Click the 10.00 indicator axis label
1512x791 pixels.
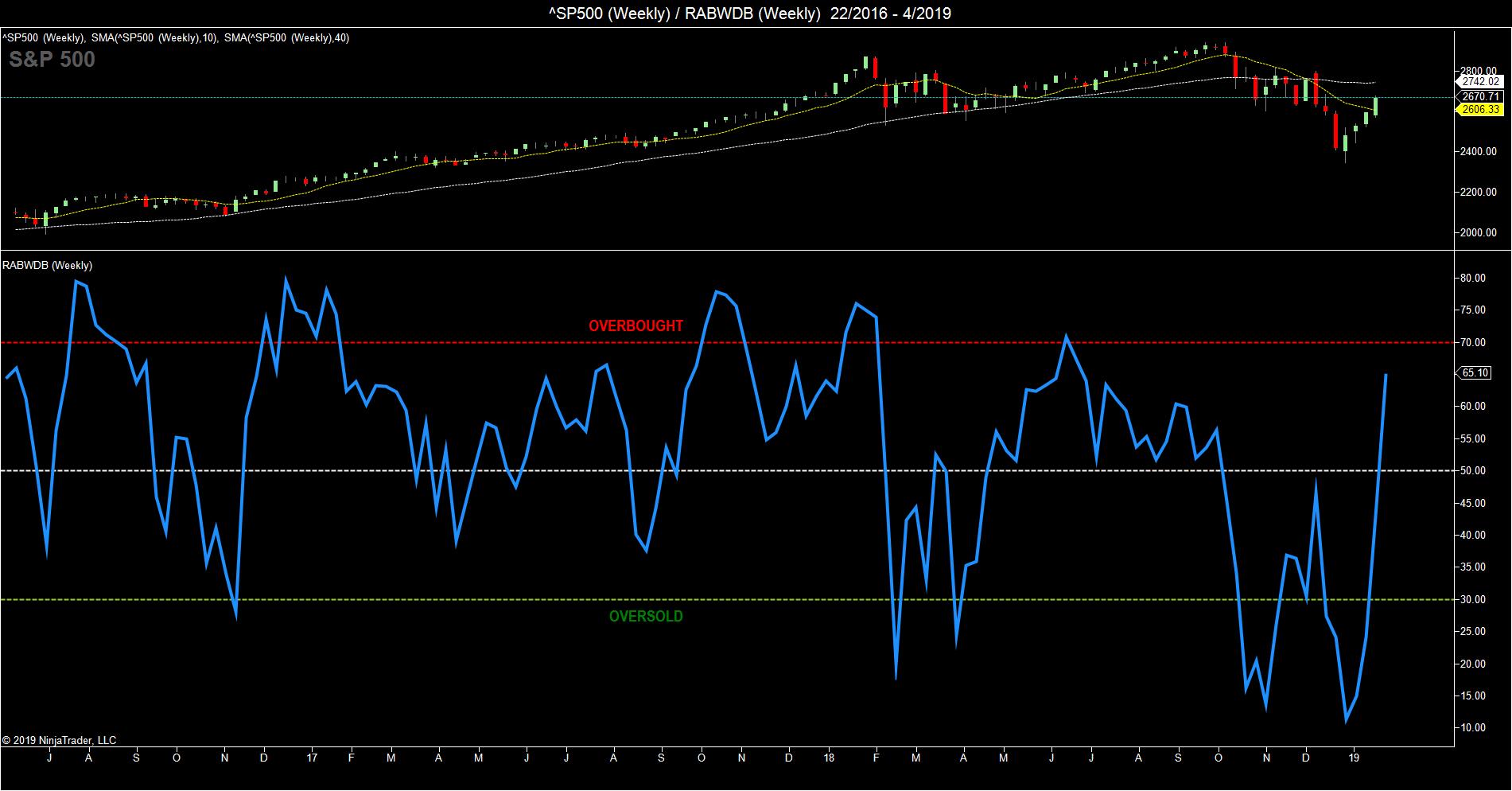[x=1474, y=727]
